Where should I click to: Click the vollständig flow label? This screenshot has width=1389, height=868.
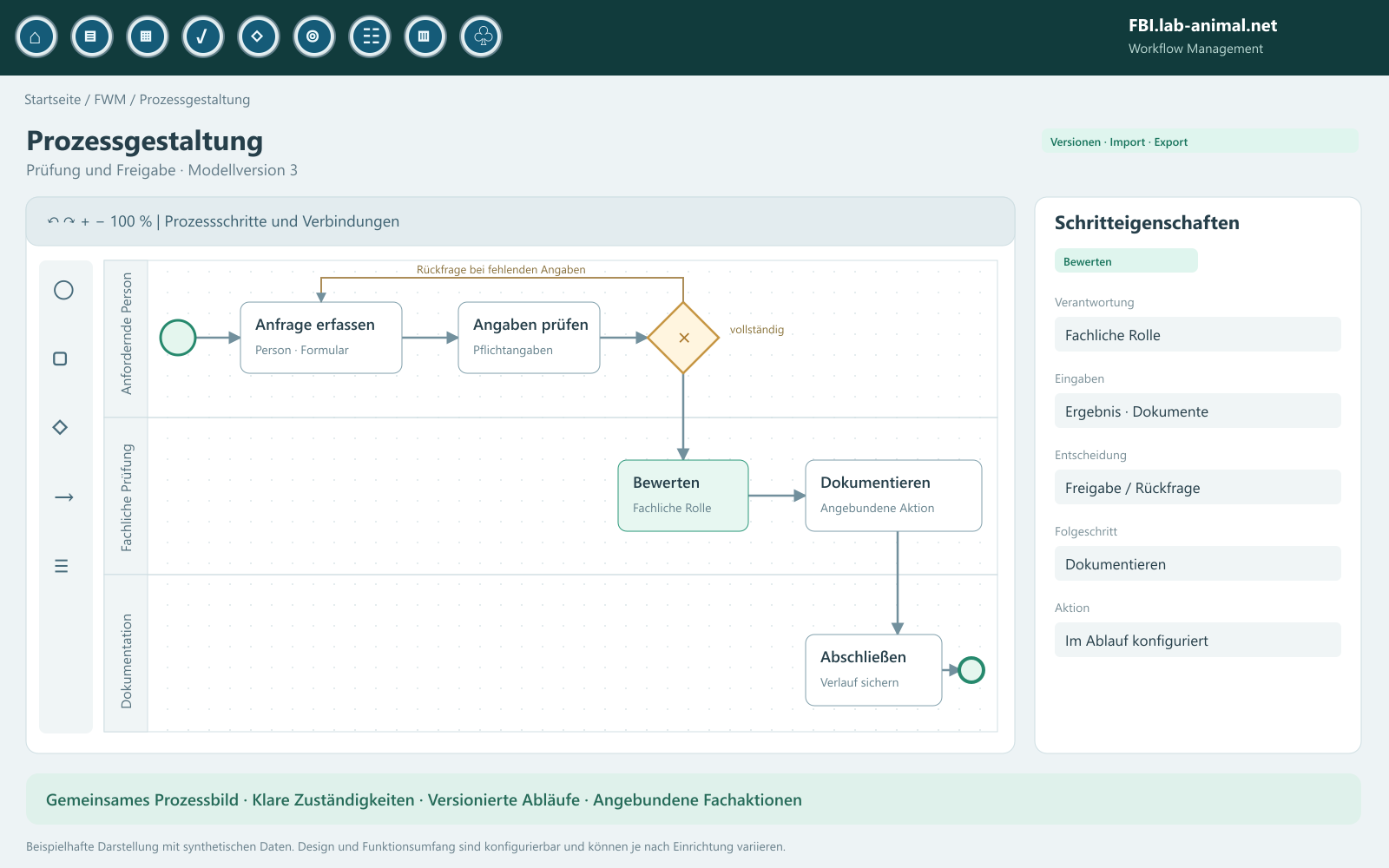click(757, 330)
